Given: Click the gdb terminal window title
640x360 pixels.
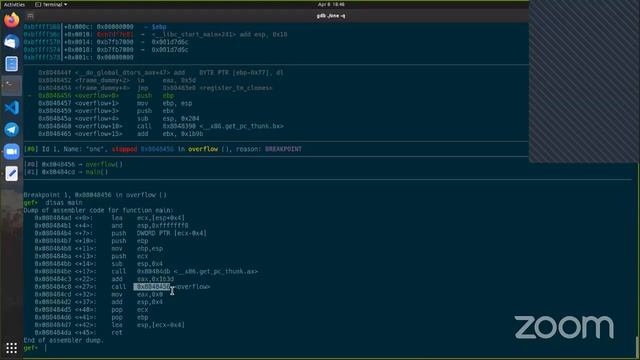Looking at the screenshot, I should click(331, 16).
